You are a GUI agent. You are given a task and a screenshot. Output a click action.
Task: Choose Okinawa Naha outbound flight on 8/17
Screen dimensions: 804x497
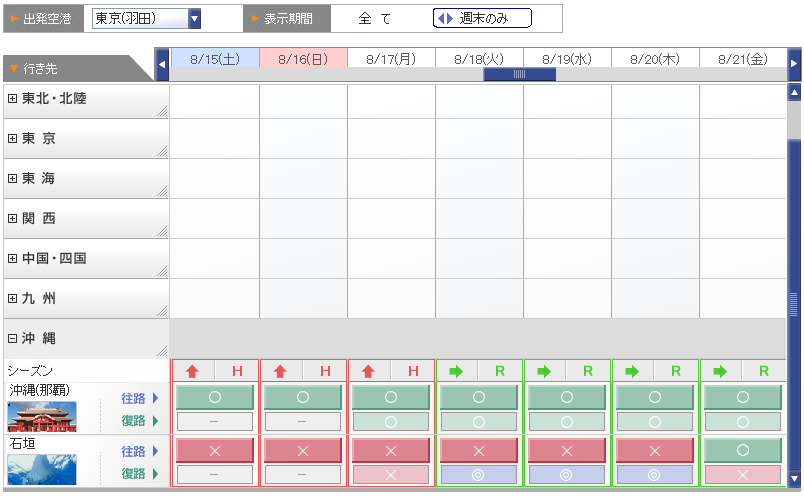(x=390, y=397)
